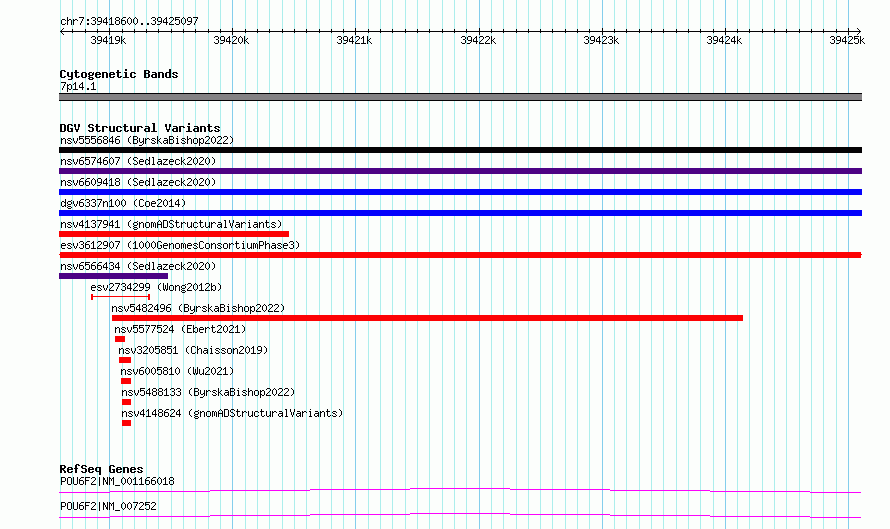890x529 pixels.
Task: Open the nsv6574607 (Sedlazeck2020) label
Action: tap(138, 161)
